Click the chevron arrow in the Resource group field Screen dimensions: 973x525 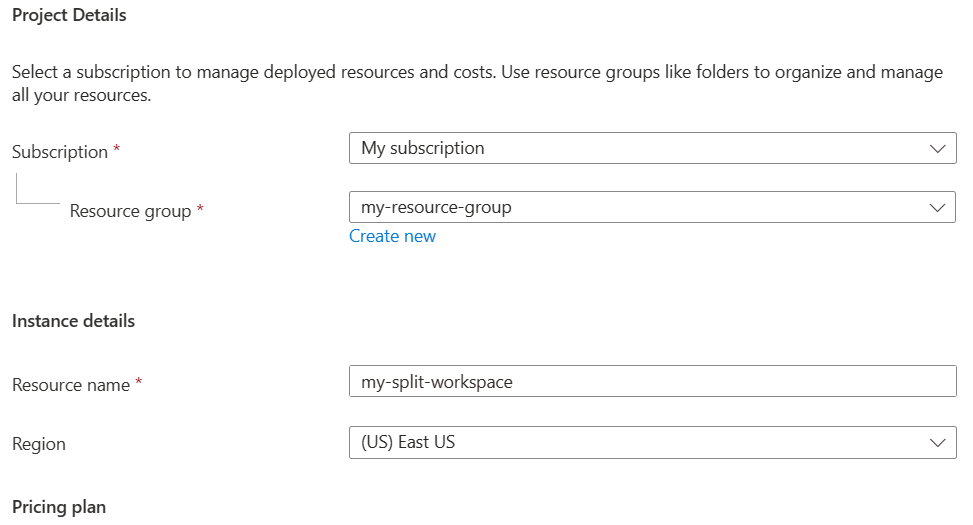pos(937,207)
